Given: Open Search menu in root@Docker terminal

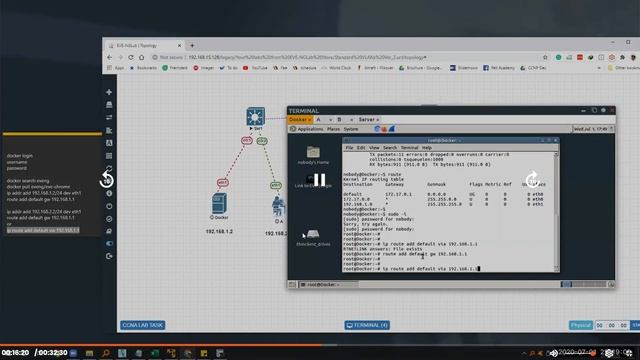Looking at the screenshot, I should point(390,148).
